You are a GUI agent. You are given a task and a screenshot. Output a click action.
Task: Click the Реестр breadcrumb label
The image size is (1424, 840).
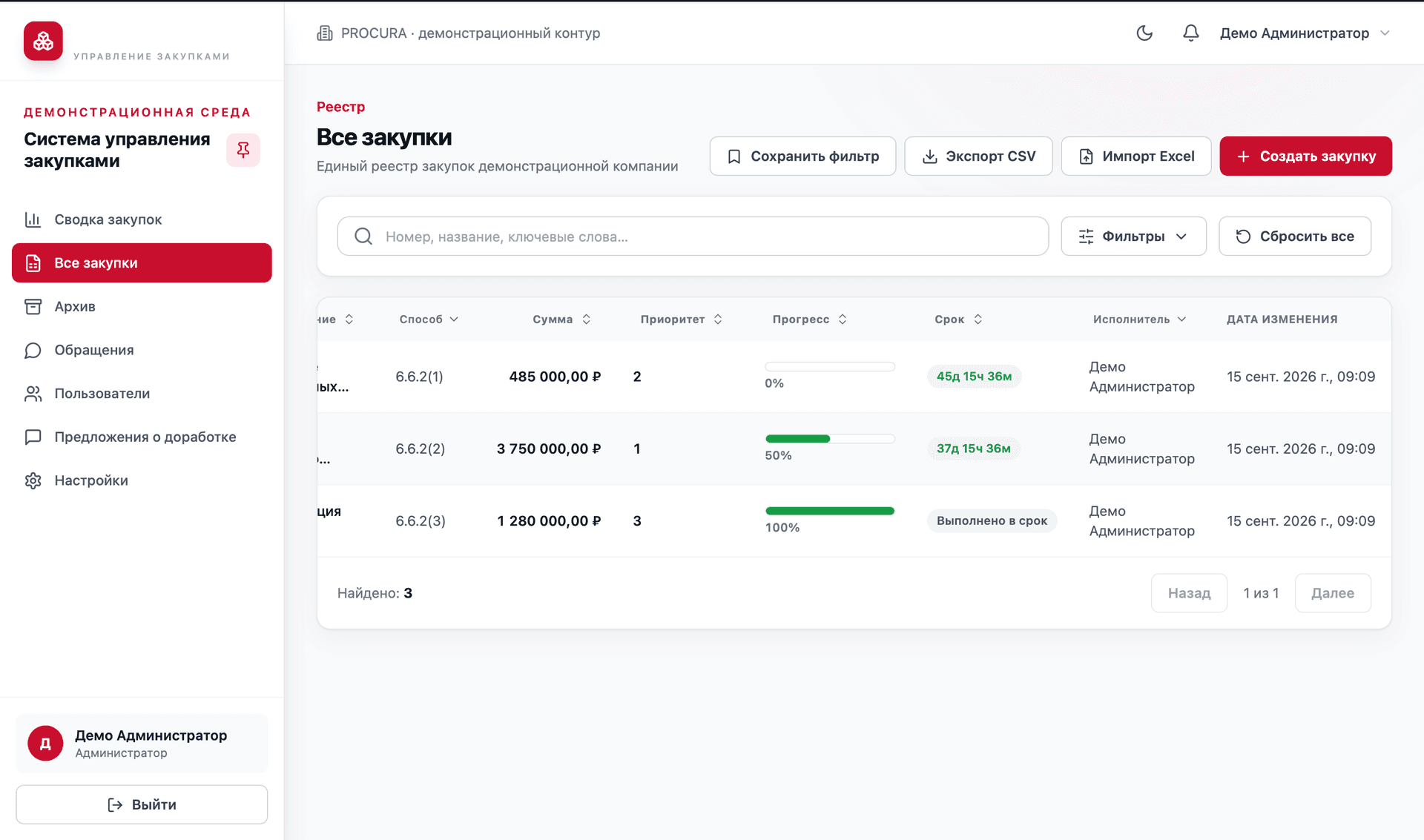tap(340, 107)
